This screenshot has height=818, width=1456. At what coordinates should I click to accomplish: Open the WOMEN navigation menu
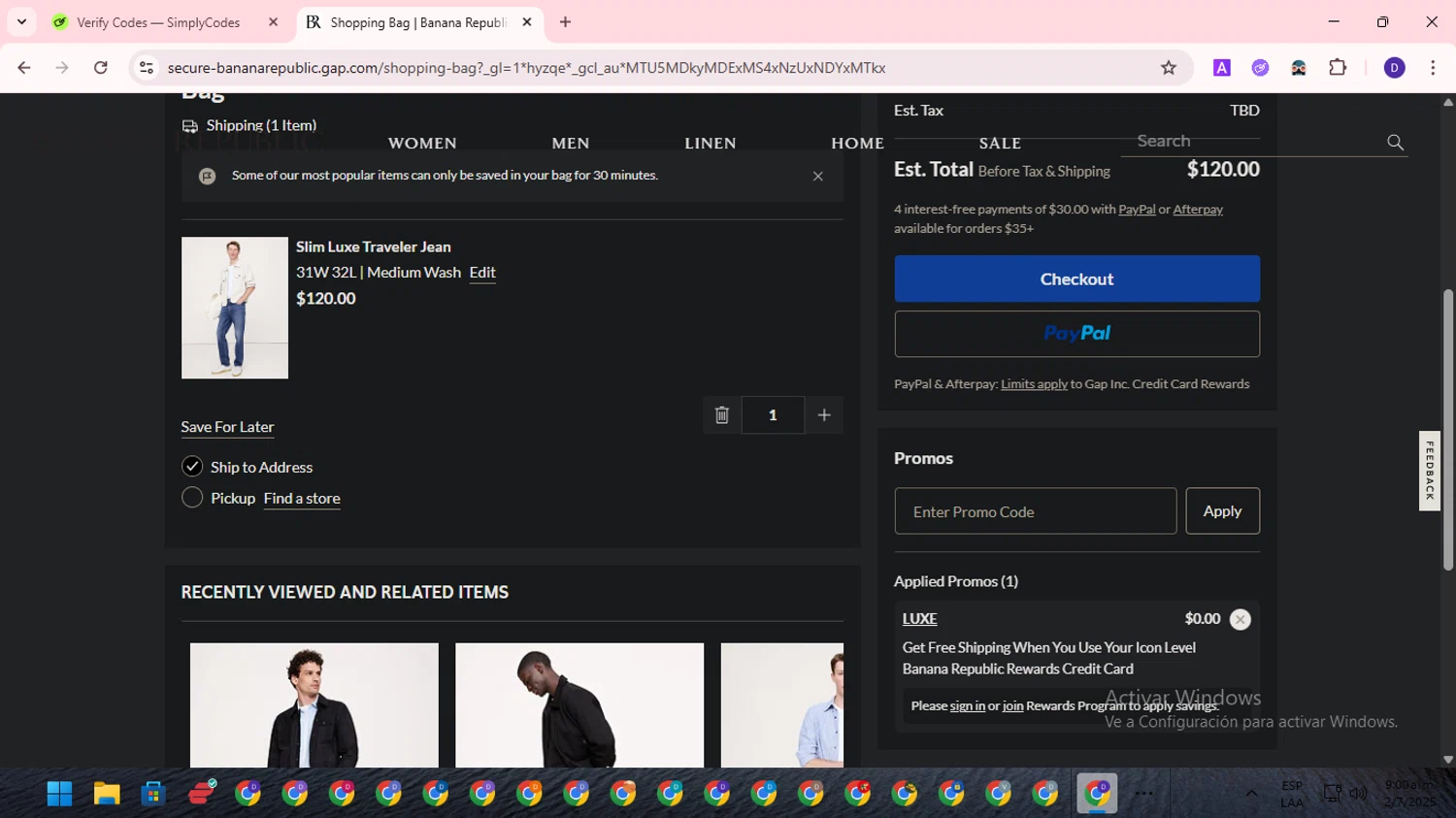point(422,143)
